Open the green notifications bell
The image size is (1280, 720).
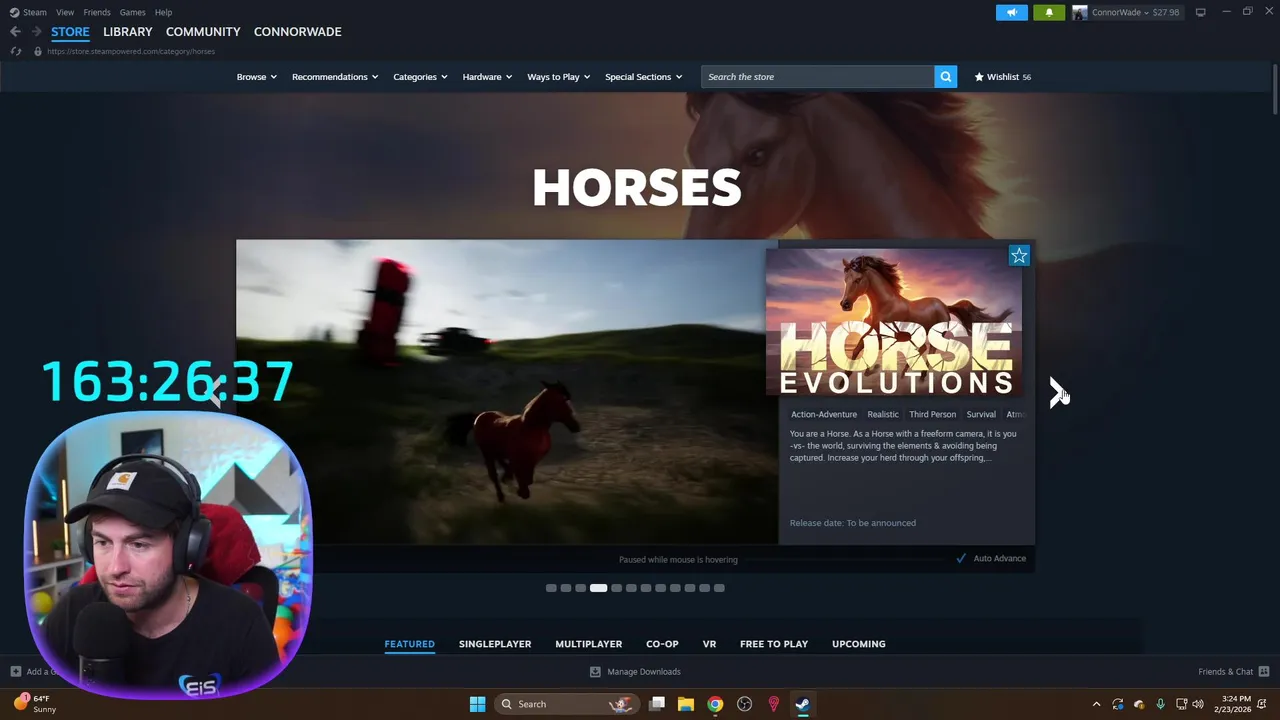click(1049, 12)
